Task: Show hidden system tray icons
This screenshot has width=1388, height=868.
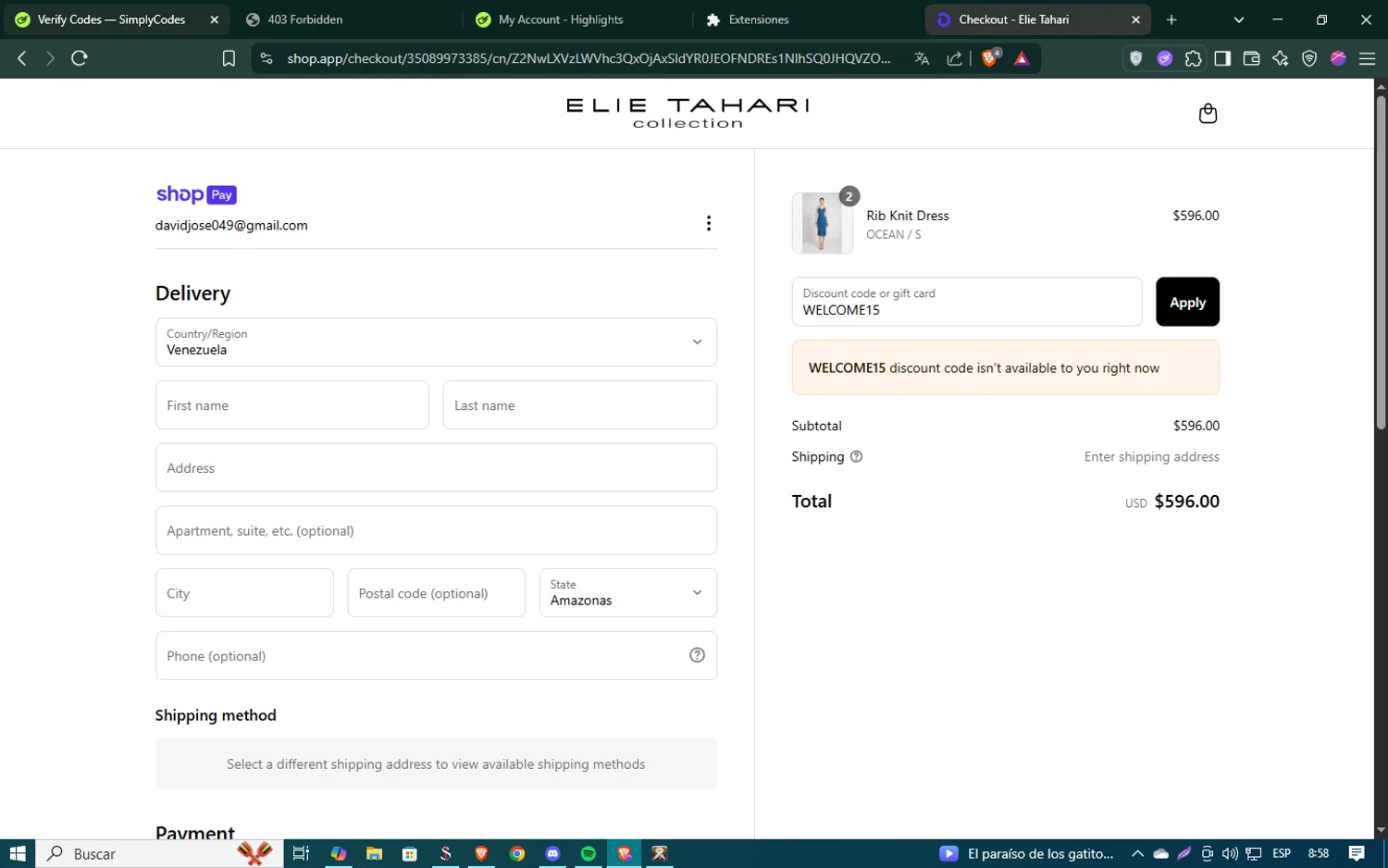Action: pyautogui.click(x=1137, y=853)
